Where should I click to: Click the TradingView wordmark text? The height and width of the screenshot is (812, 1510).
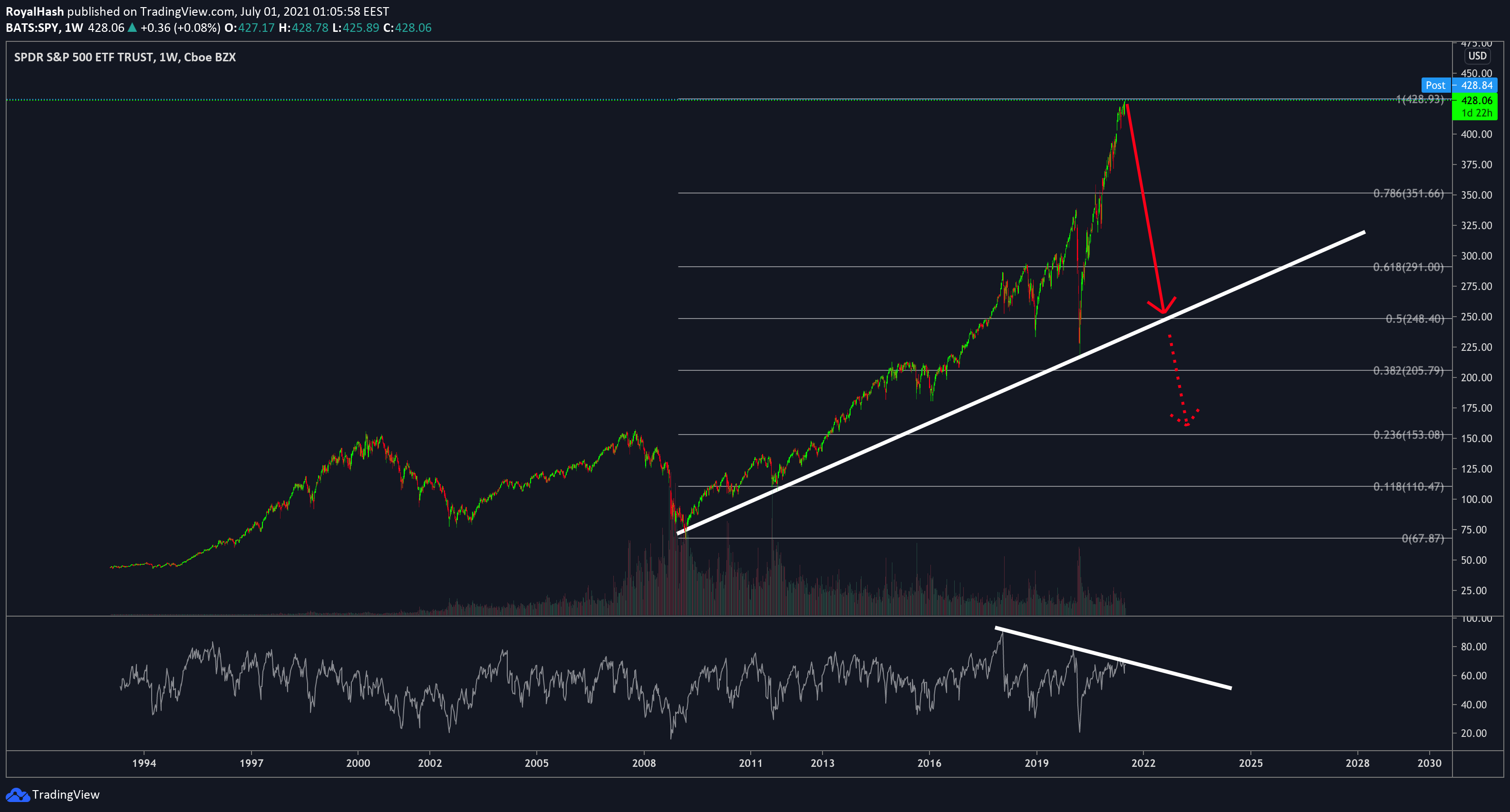66,794
